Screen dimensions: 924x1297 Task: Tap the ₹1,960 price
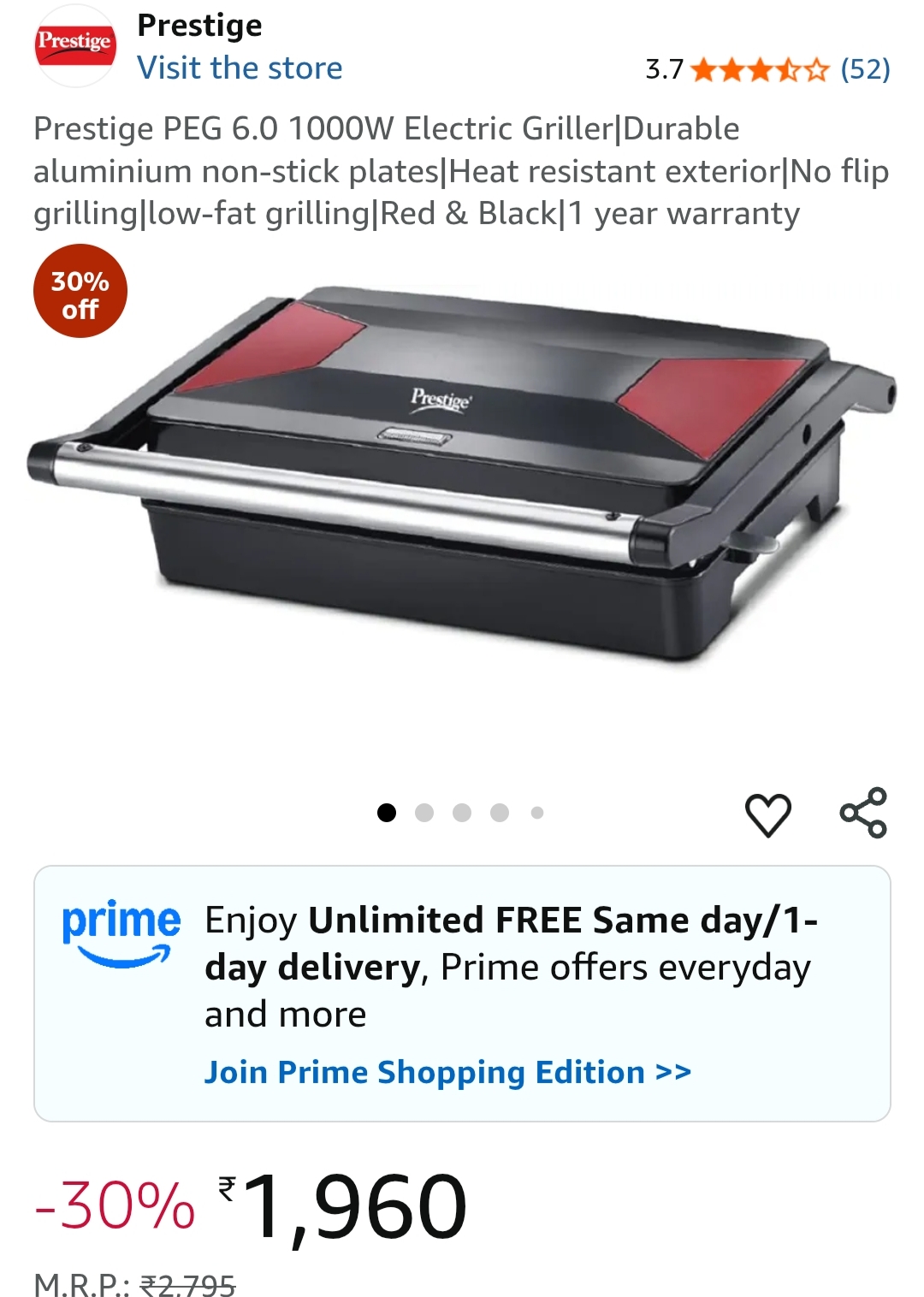pyautogui.click(x=343, y=1206)
